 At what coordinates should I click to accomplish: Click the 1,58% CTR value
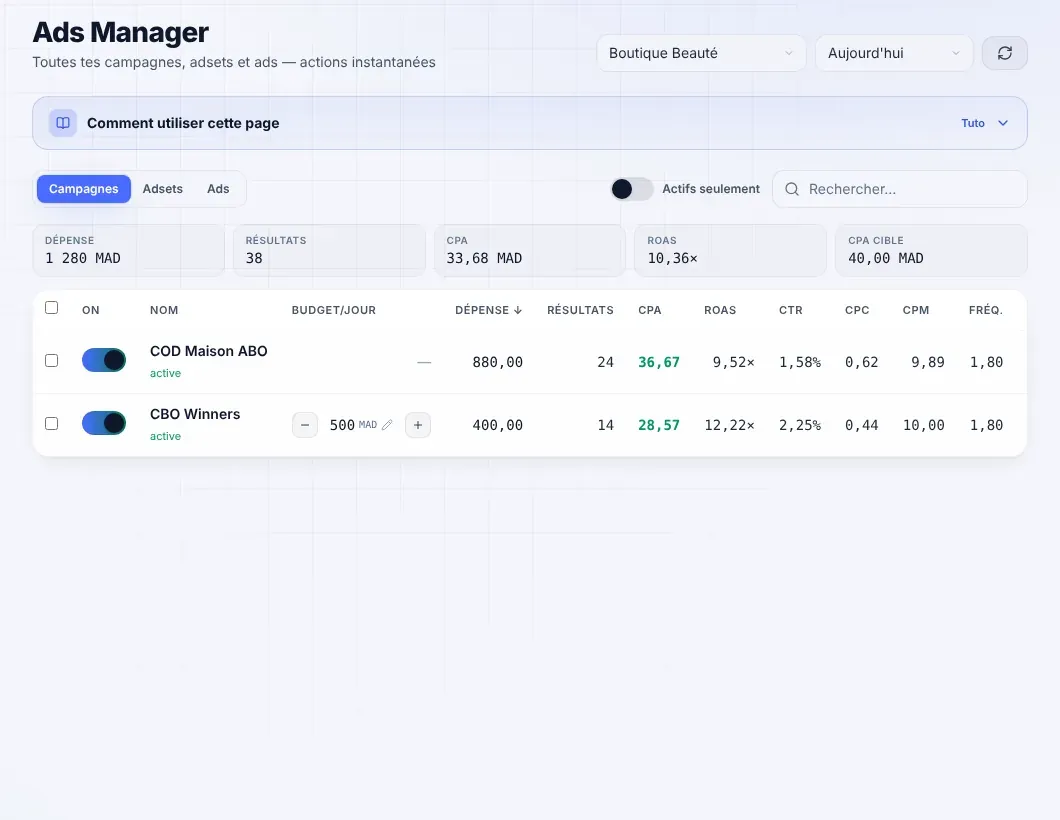pyautogui.click(x=800, y=362)
